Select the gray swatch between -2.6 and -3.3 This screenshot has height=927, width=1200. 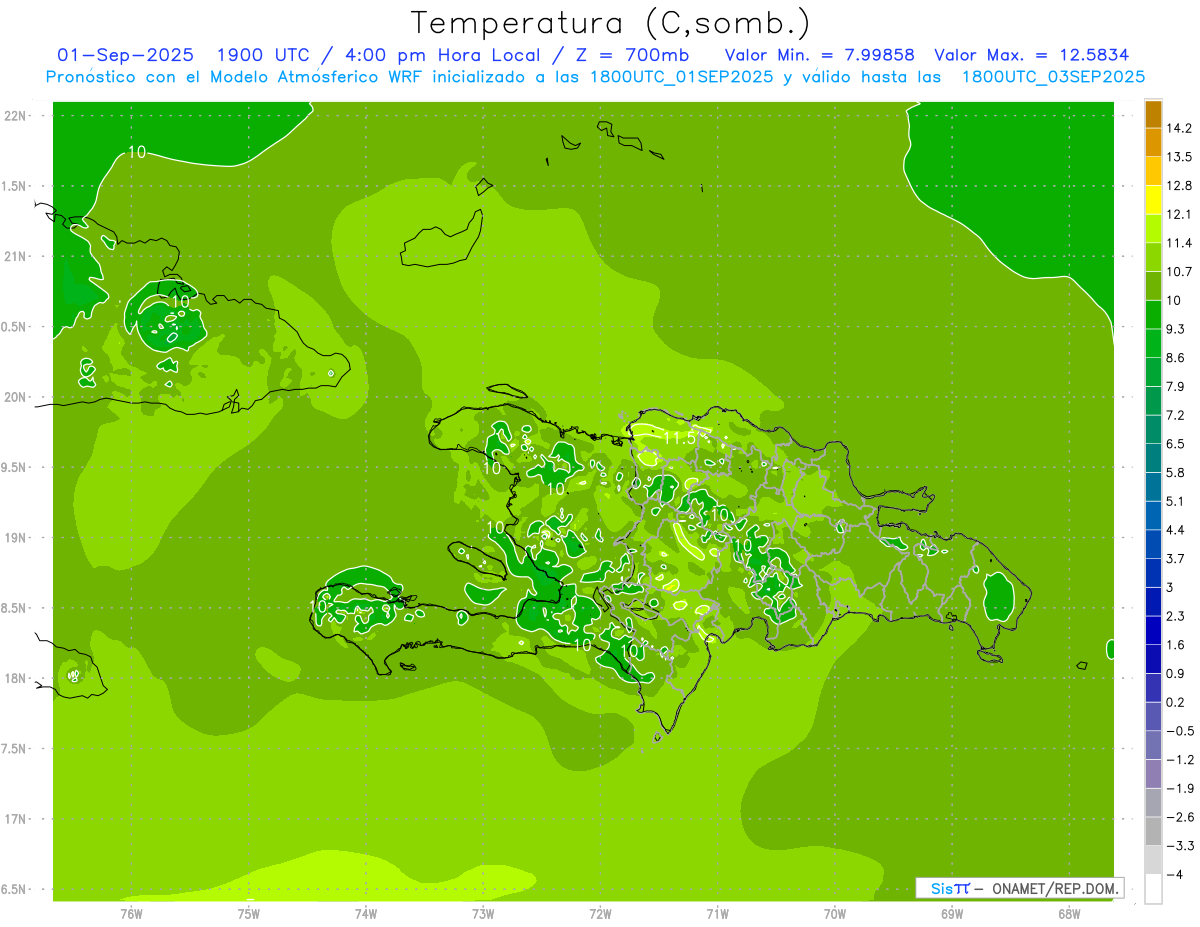click(1153, 831)
